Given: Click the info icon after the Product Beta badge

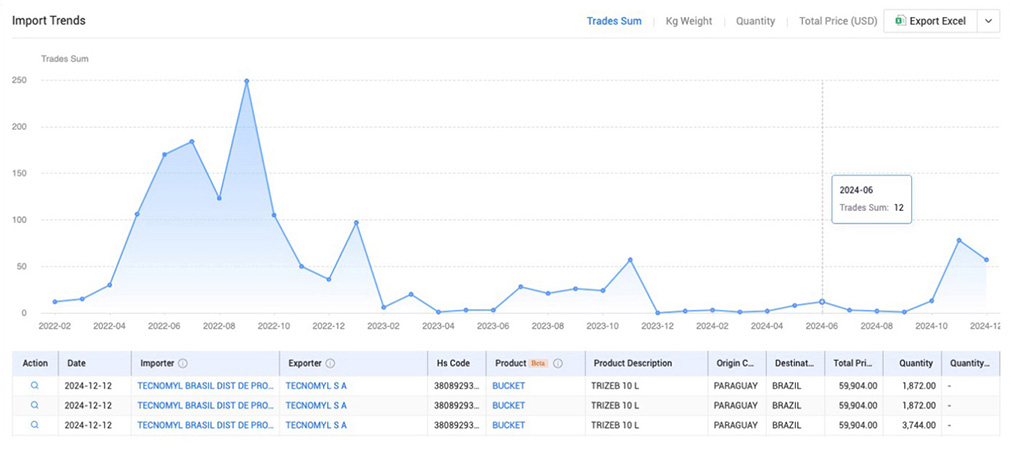Looking at the screenshot, I should (558, 364).
